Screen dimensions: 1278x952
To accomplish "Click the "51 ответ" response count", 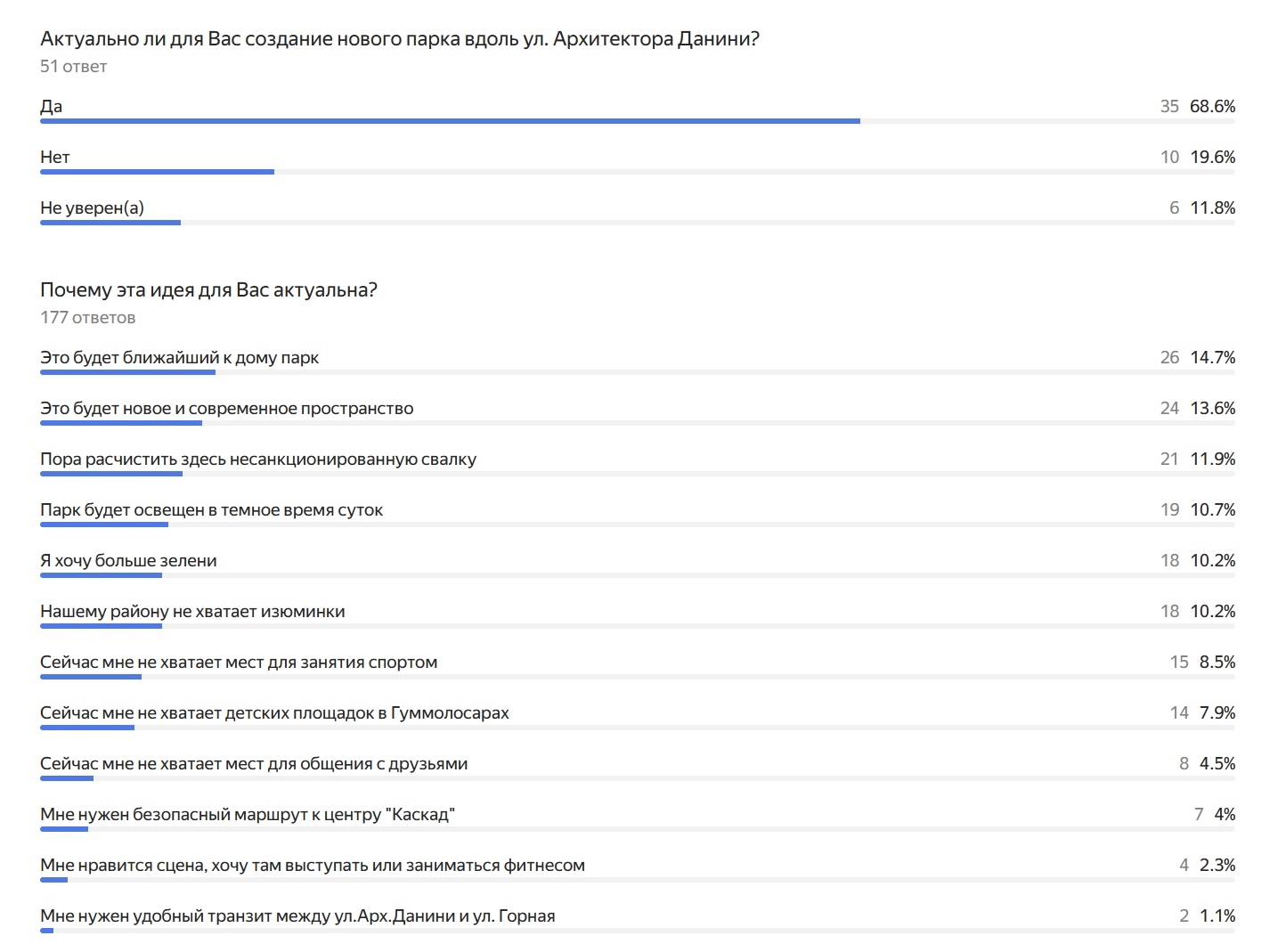I will click(x=73, y=67).
